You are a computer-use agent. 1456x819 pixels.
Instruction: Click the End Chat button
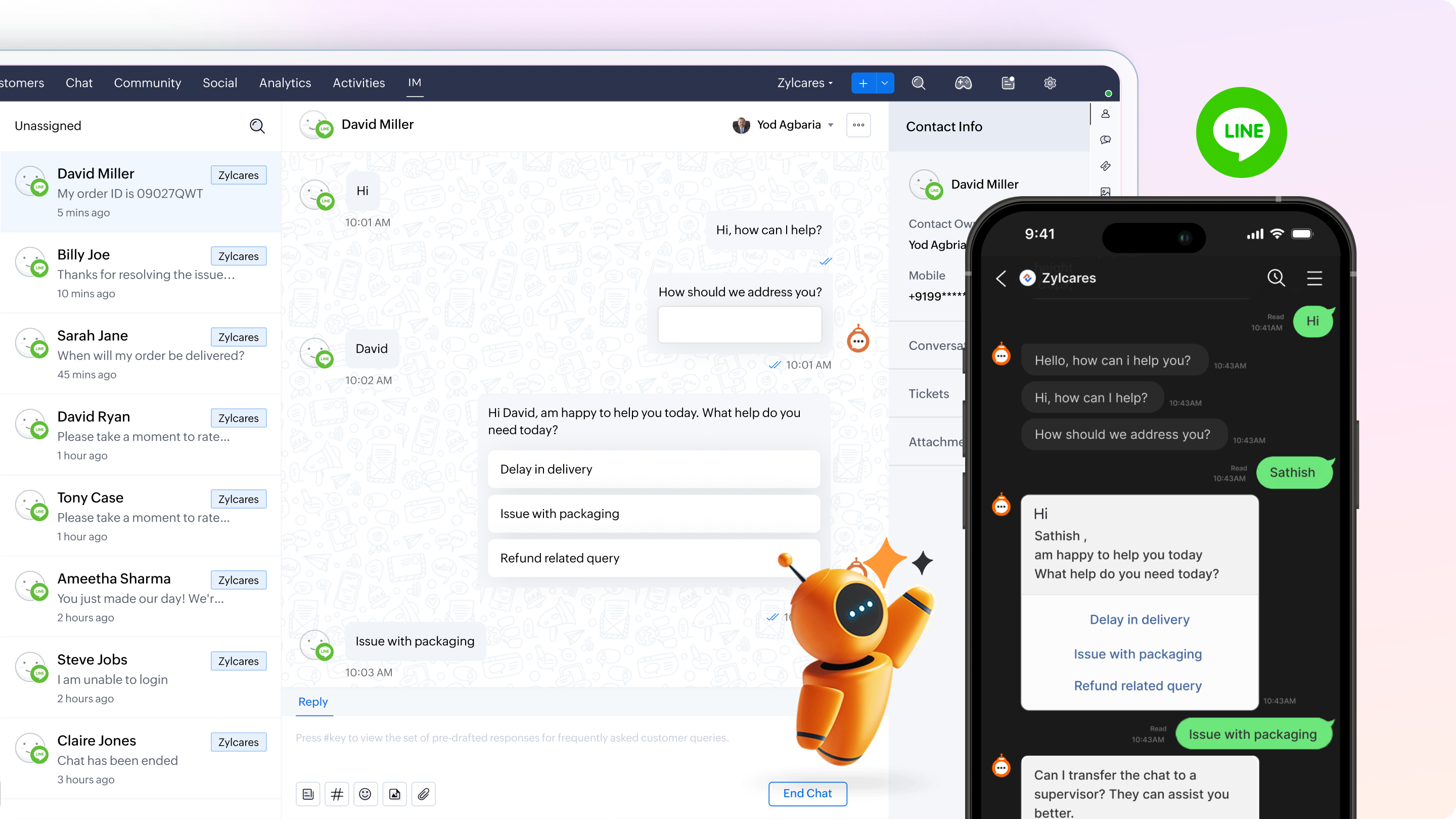[807, 794]
